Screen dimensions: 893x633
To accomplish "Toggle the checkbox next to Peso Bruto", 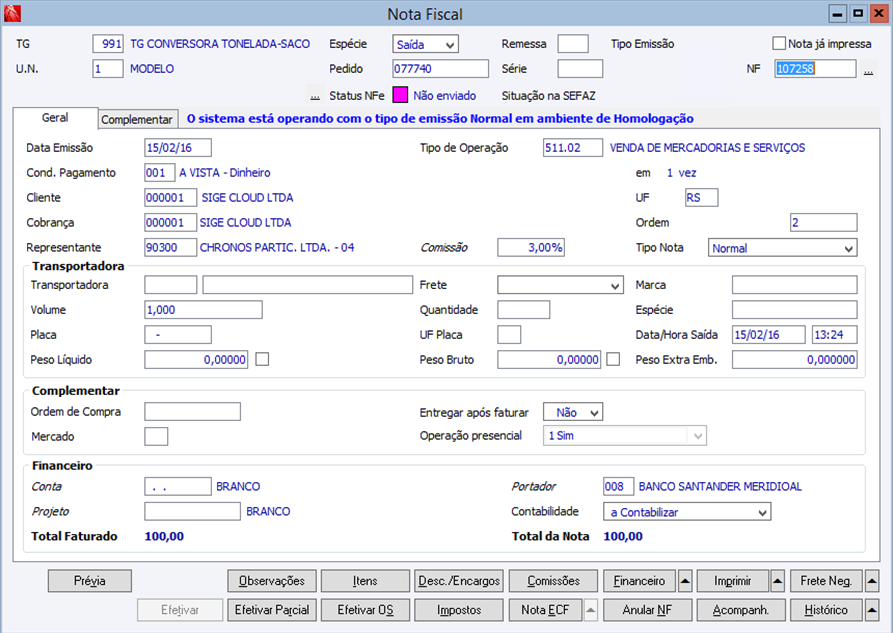I will pyautogui.click(x=613, y=359).
